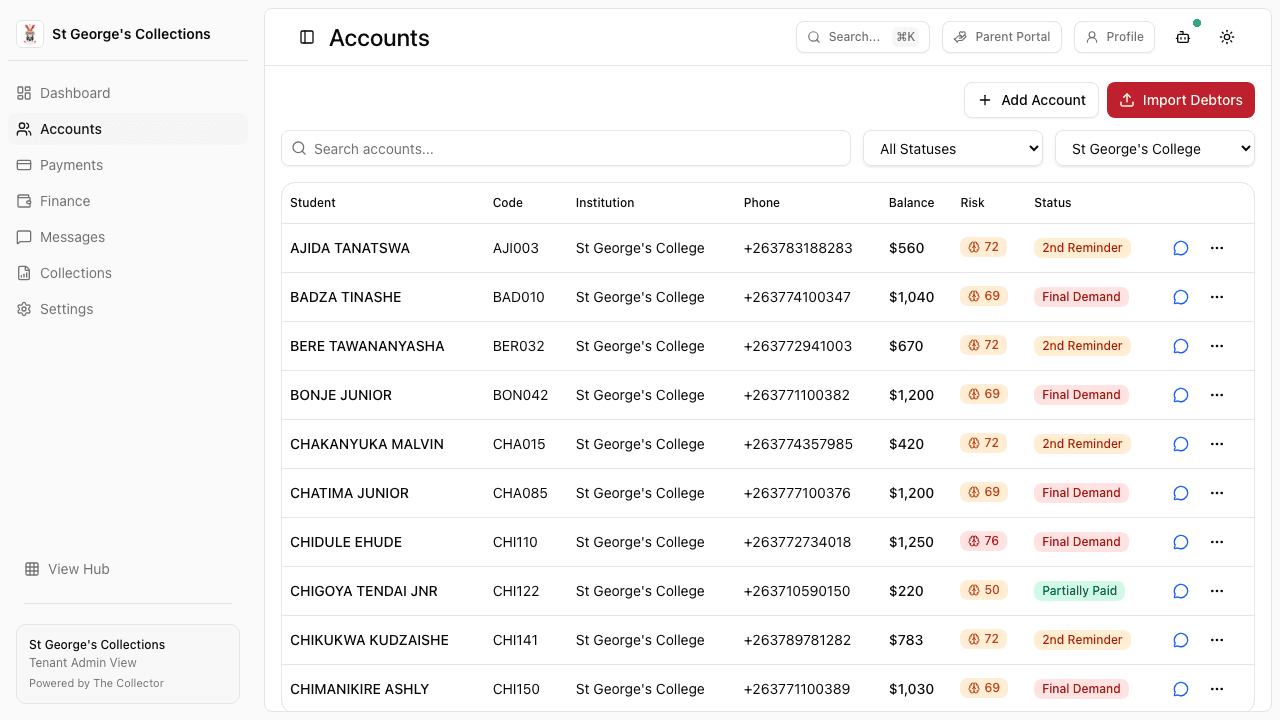Collapse the sidebar using the panel toggle
The width and height of the screenshot is (1280, 720).
coord(306,36)
